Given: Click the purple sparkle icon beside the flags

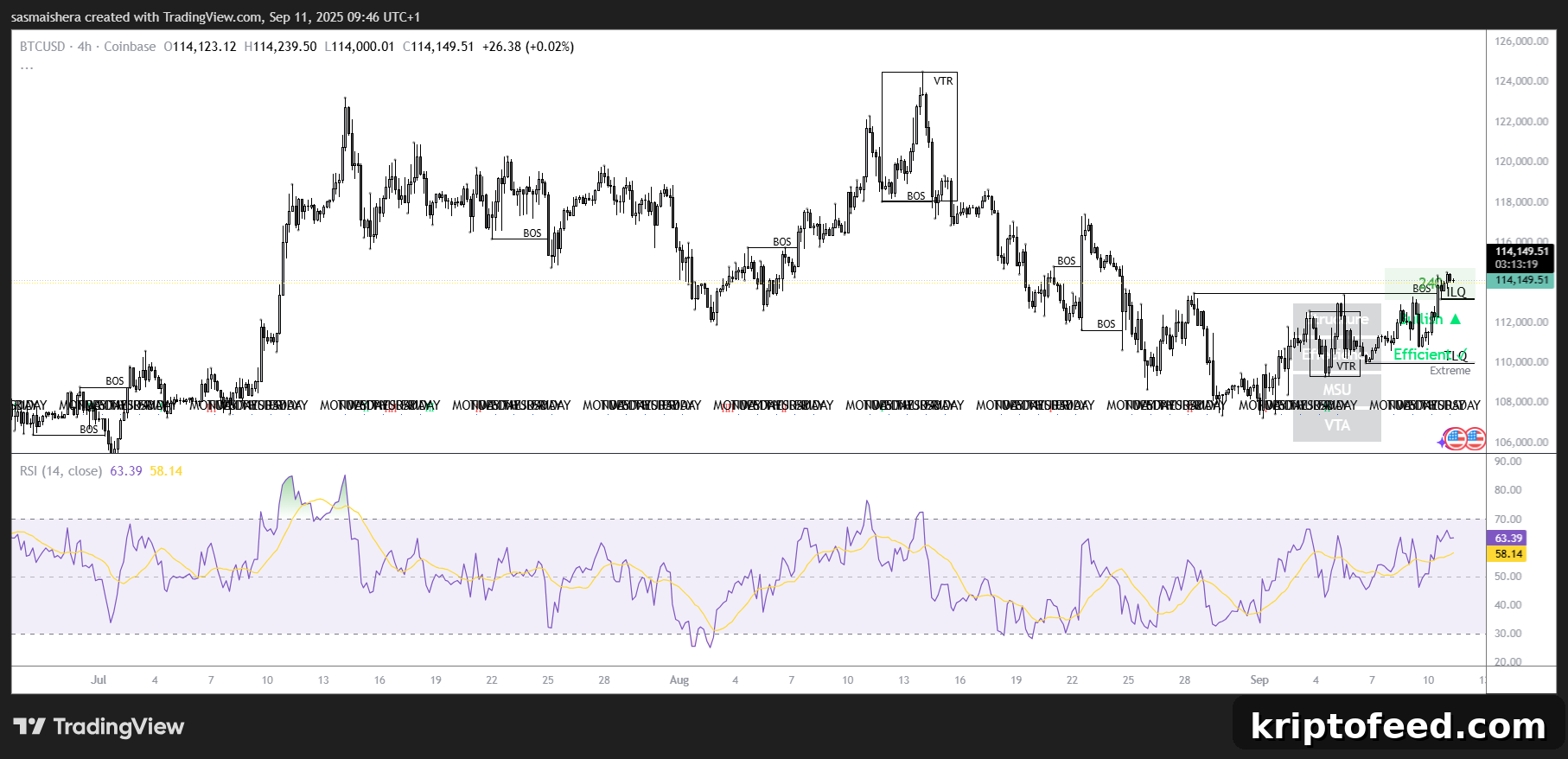Looking at the screenshot, I should click(1441, 441).
